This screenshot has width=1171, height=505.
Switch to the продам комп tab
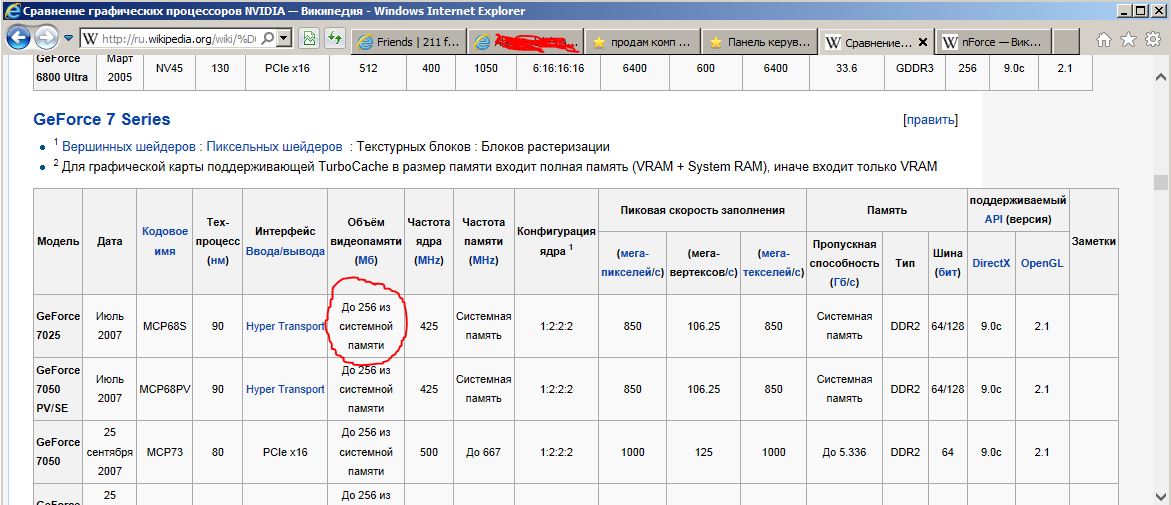(642, 42)
